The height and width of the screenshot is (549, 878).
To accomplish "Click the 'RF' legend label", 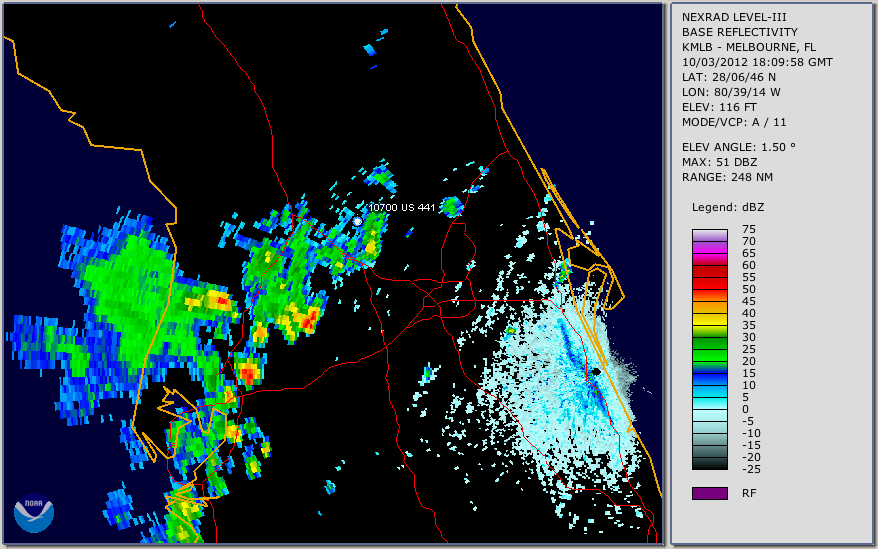I will pyautogui.click(x=749, y=494).
